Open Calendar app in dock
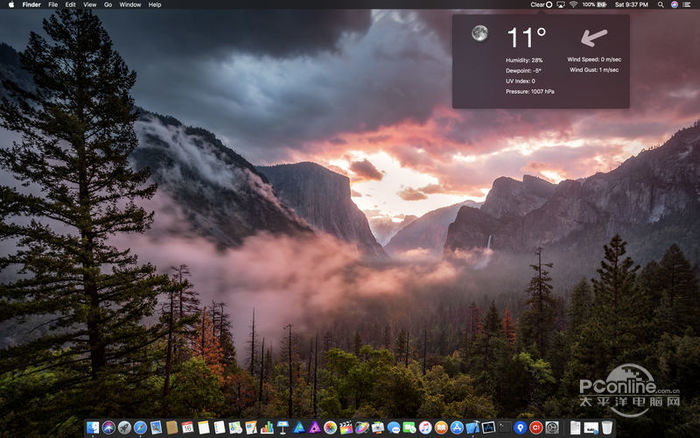 pyautogui.click(x=187, y=427)
